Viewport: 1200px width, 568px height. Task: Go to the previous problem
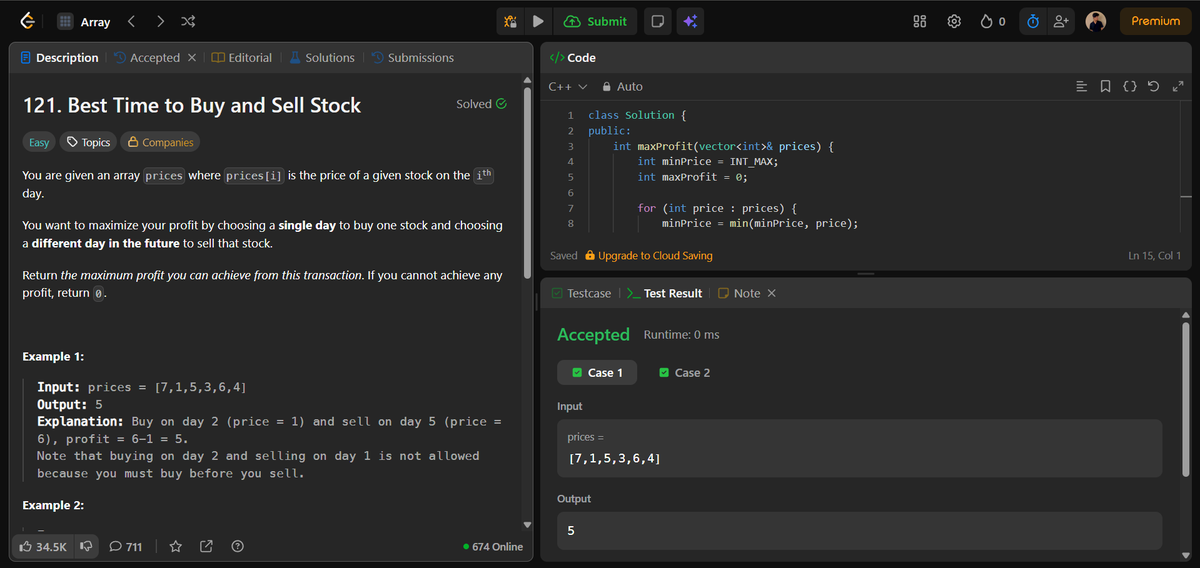[x=131, y=21]
